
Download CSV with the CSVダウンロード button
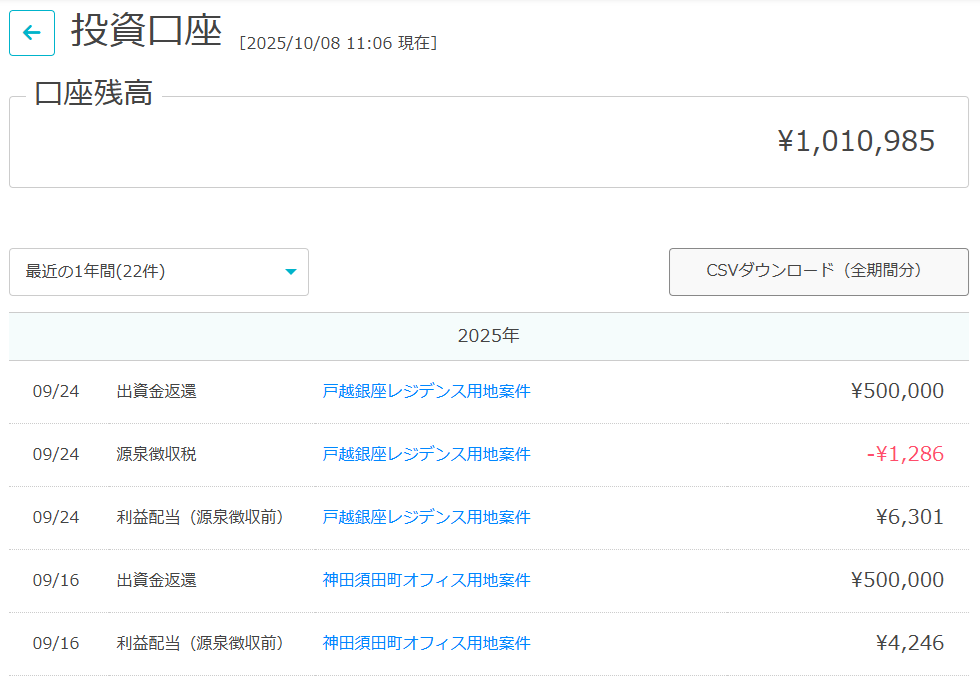818,272
